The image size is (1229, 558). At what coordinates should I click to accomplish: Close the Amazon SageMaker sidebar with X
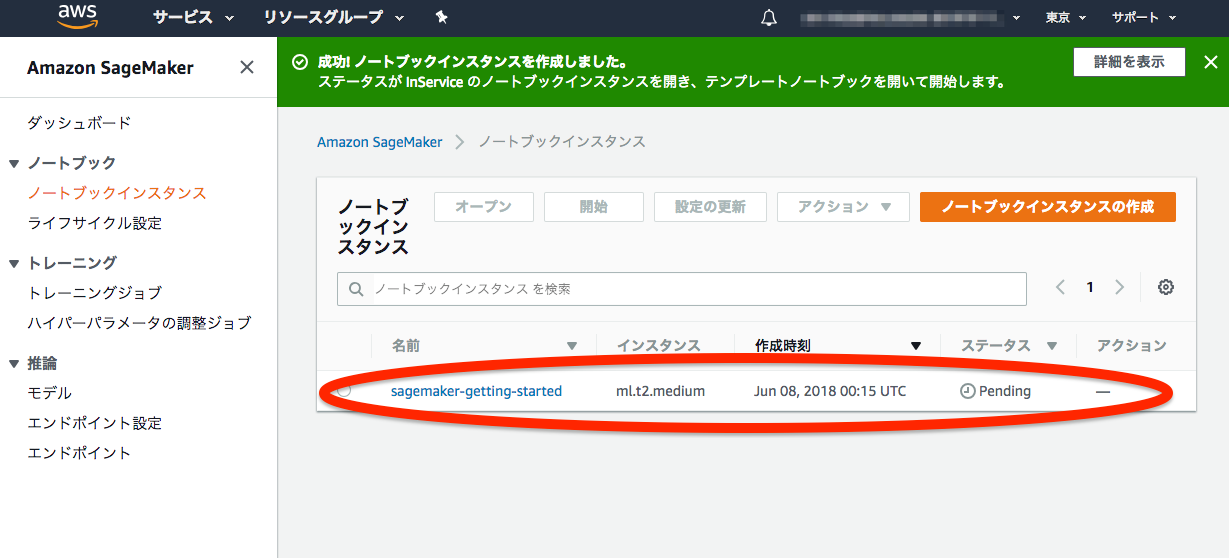tap(247, 67)
